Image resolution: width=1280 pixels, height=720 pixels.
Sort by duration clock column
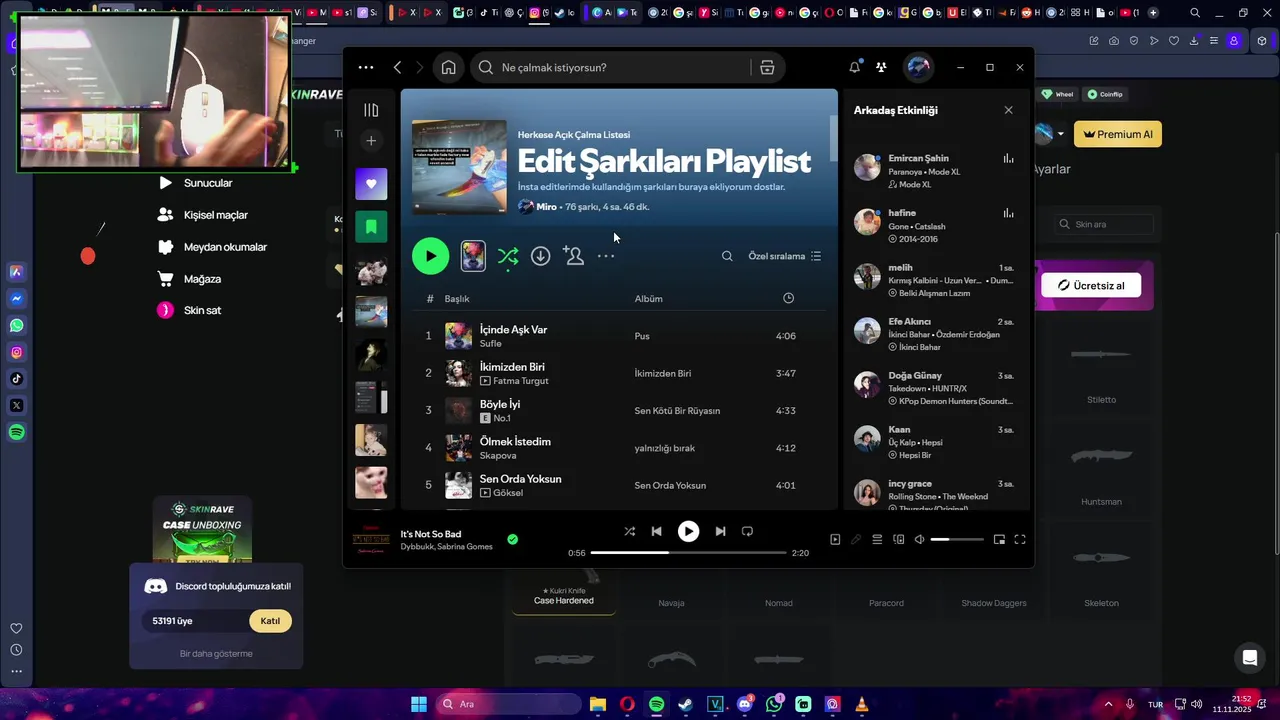tap(788, 298)
